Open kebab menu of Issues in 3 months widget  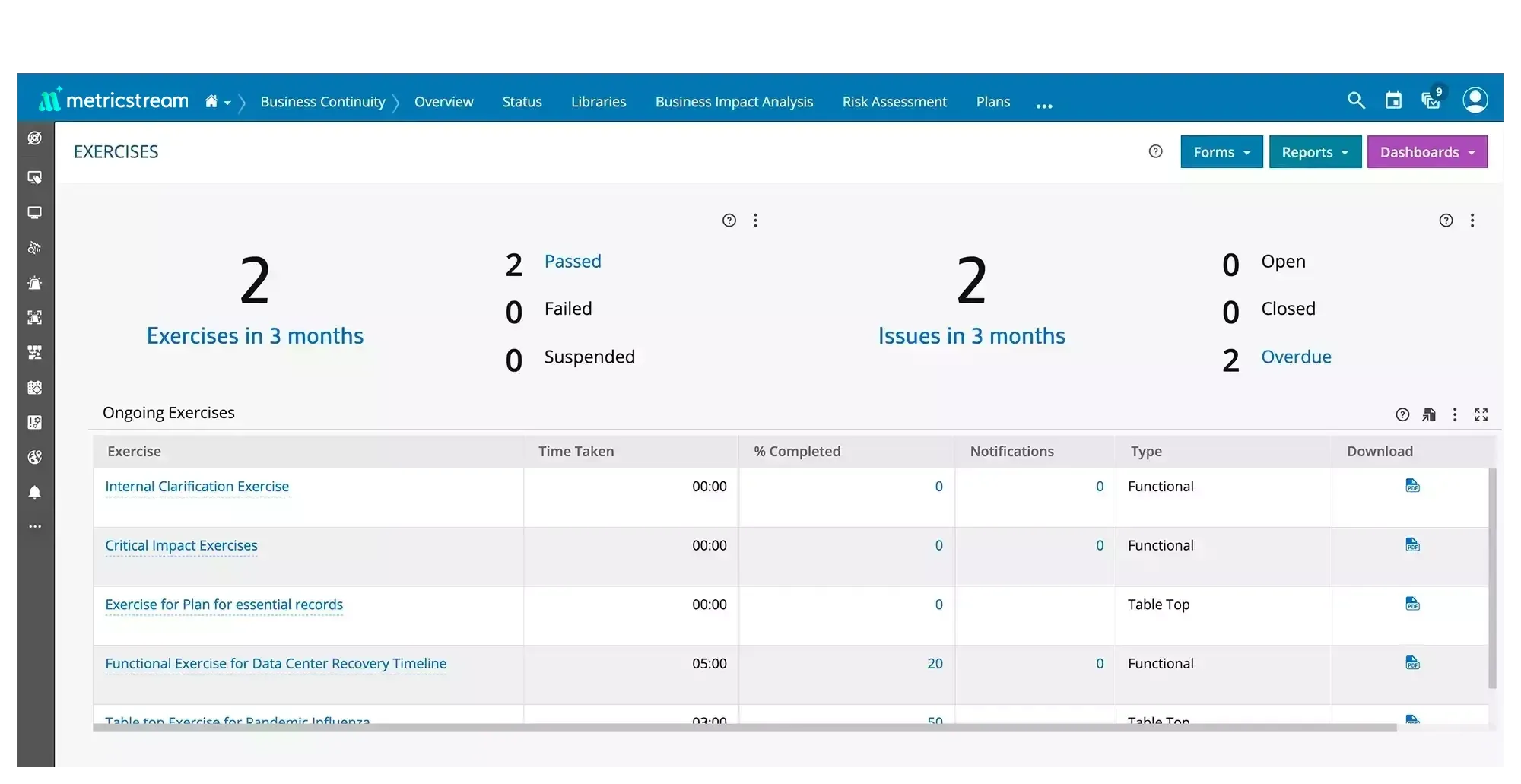point(1472,221)
